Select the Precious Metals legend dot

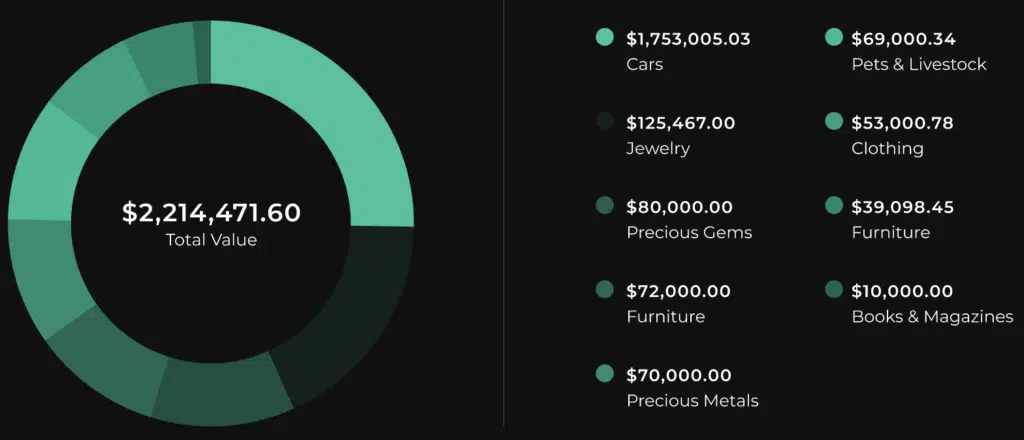[604, 374]
